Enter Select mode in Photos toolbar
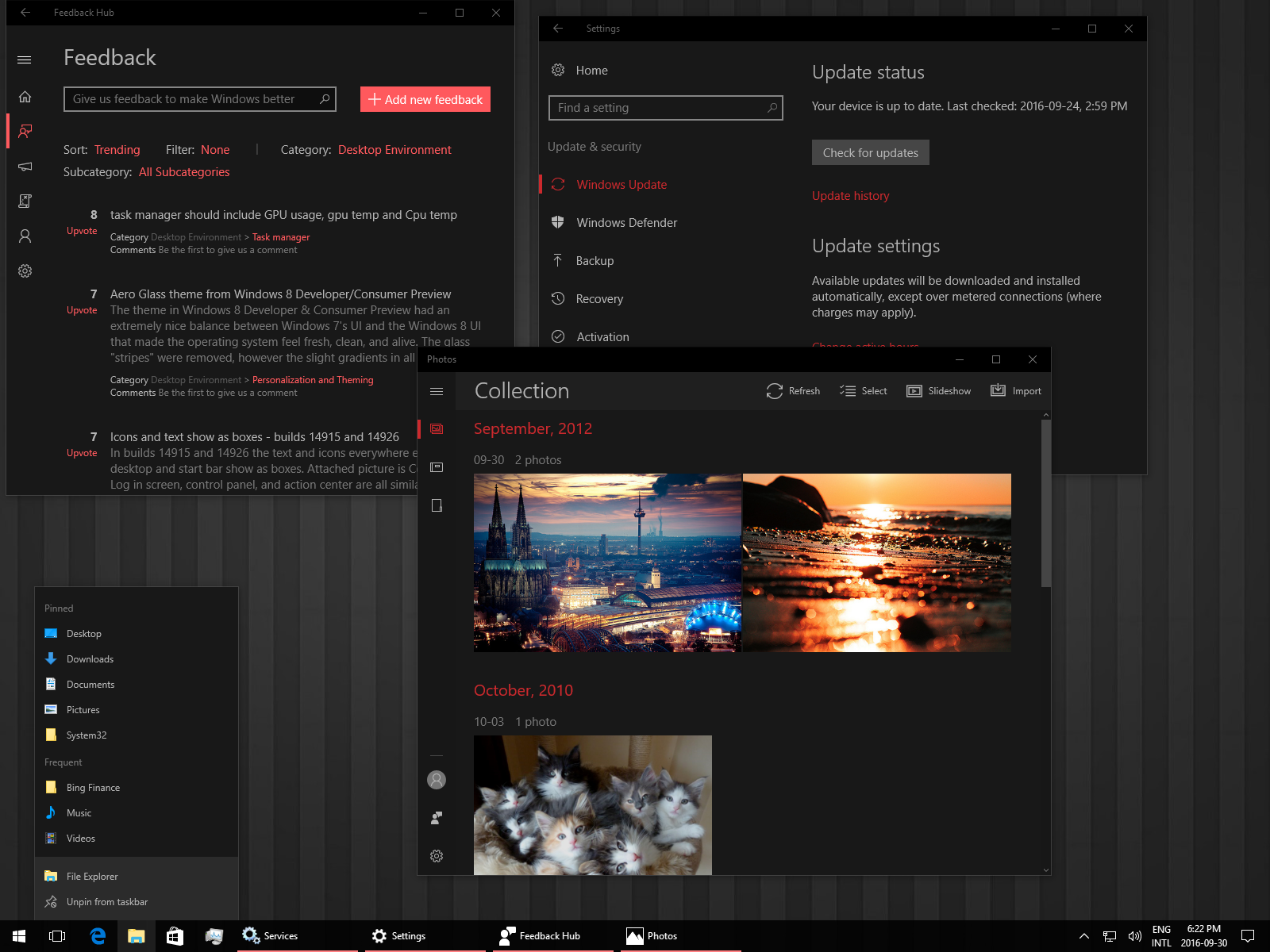This screenshot has width=1270, height=952. [x=864, y=390]
